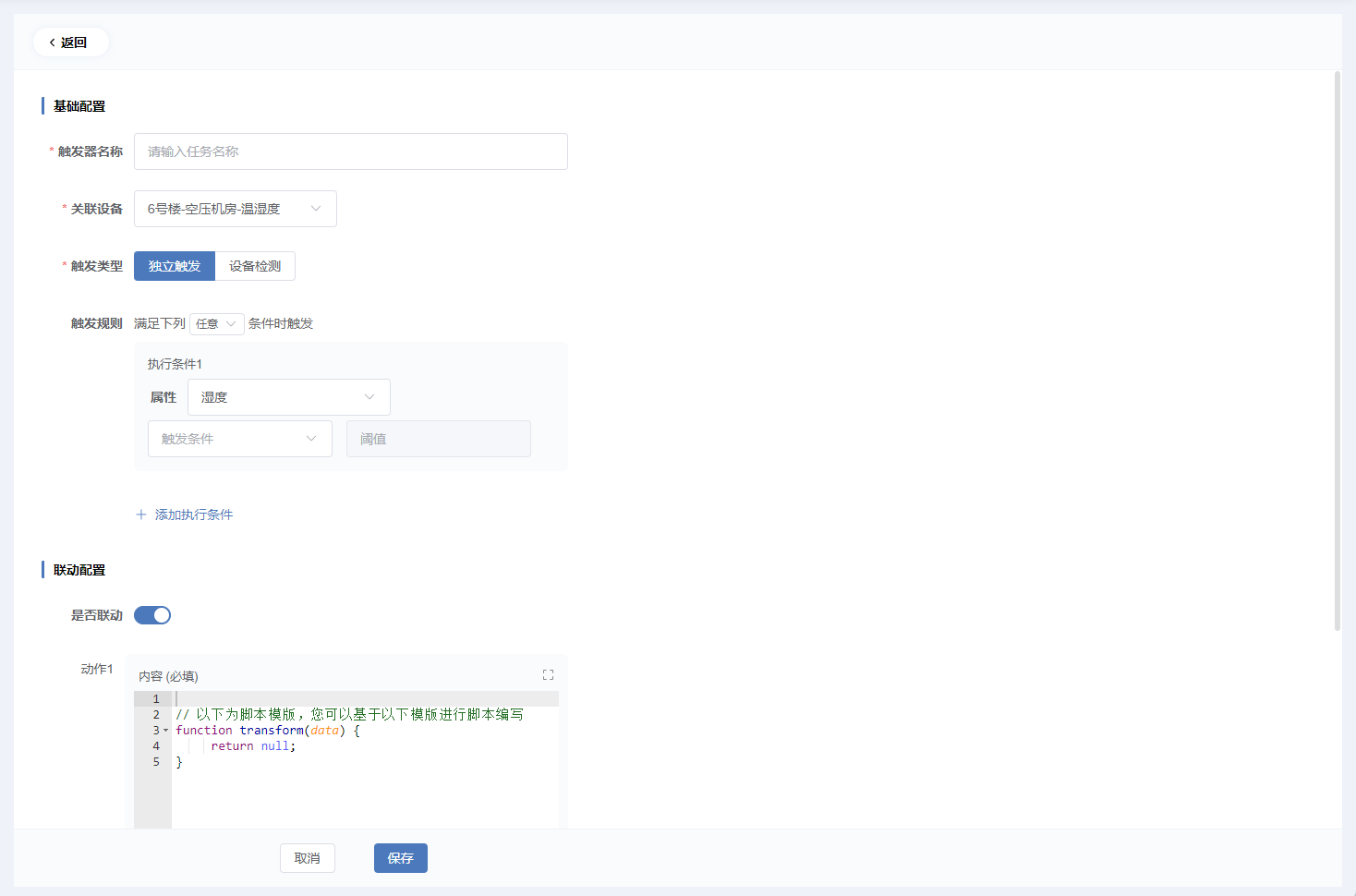Click the fullscreen icon of code editor
The height and width of the screenshot is (896, 1356).
tap(548, 675)
